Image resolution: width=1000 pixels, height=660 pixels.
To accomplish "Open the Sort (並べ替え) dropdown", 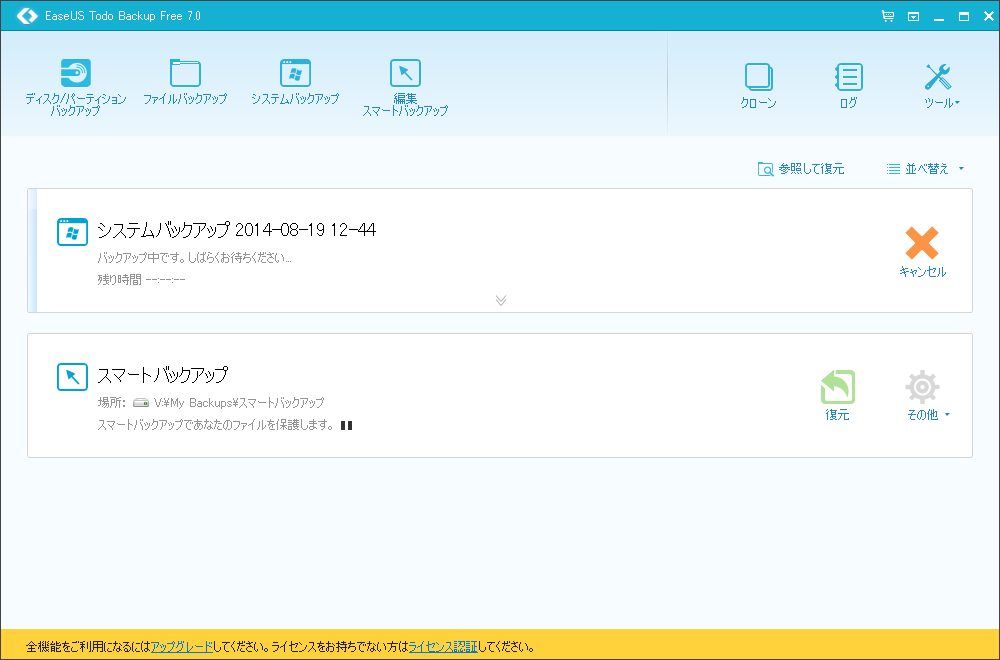I will [x=920, y=168].
